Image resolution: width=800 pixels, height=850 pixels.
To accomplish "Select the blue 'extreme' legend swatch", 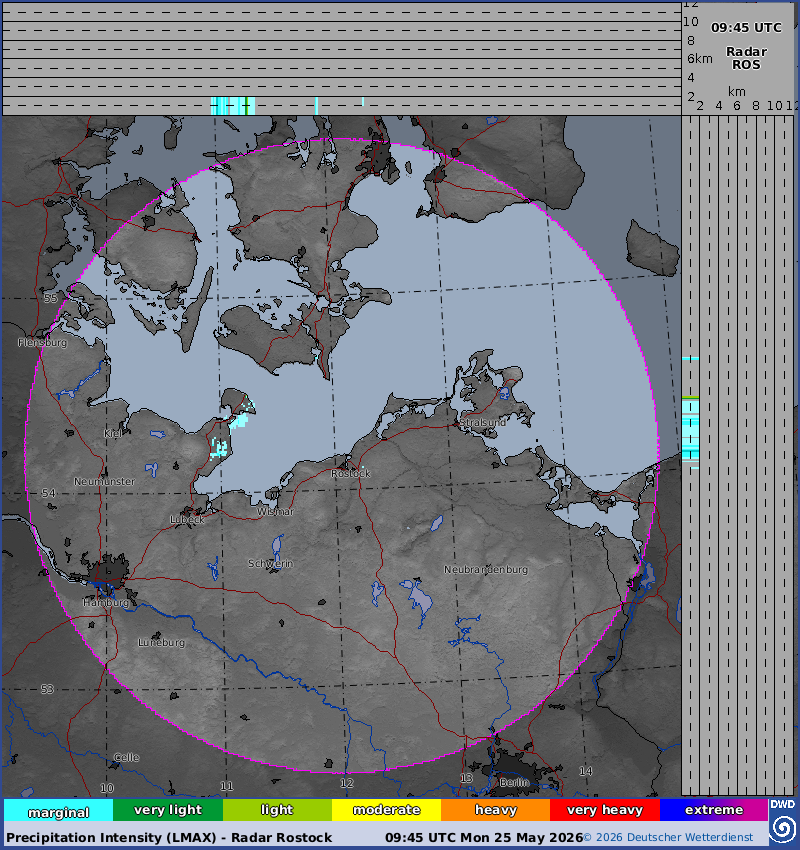I will 714,811.
